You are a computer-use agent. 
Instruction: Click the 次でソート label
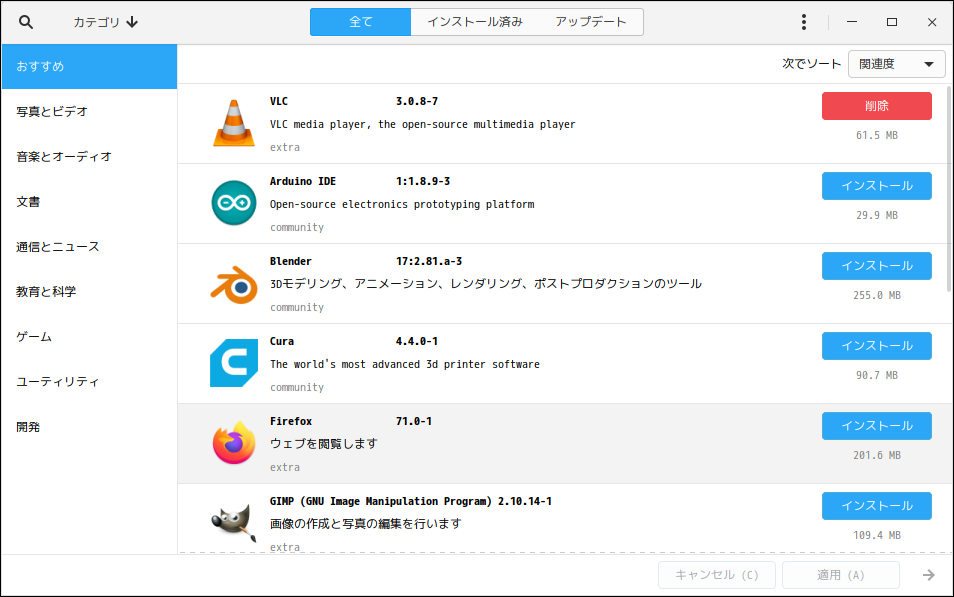[x=811, y=64]
